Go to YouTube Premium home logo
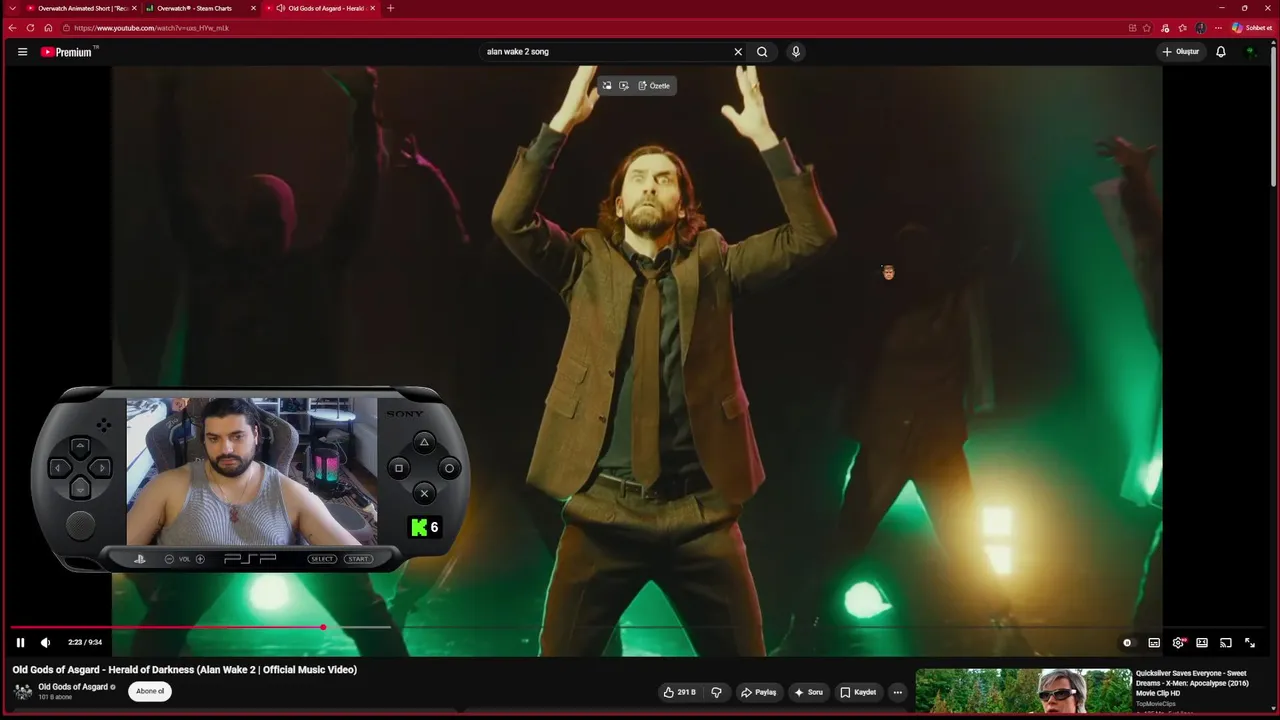 pos(68,52)
